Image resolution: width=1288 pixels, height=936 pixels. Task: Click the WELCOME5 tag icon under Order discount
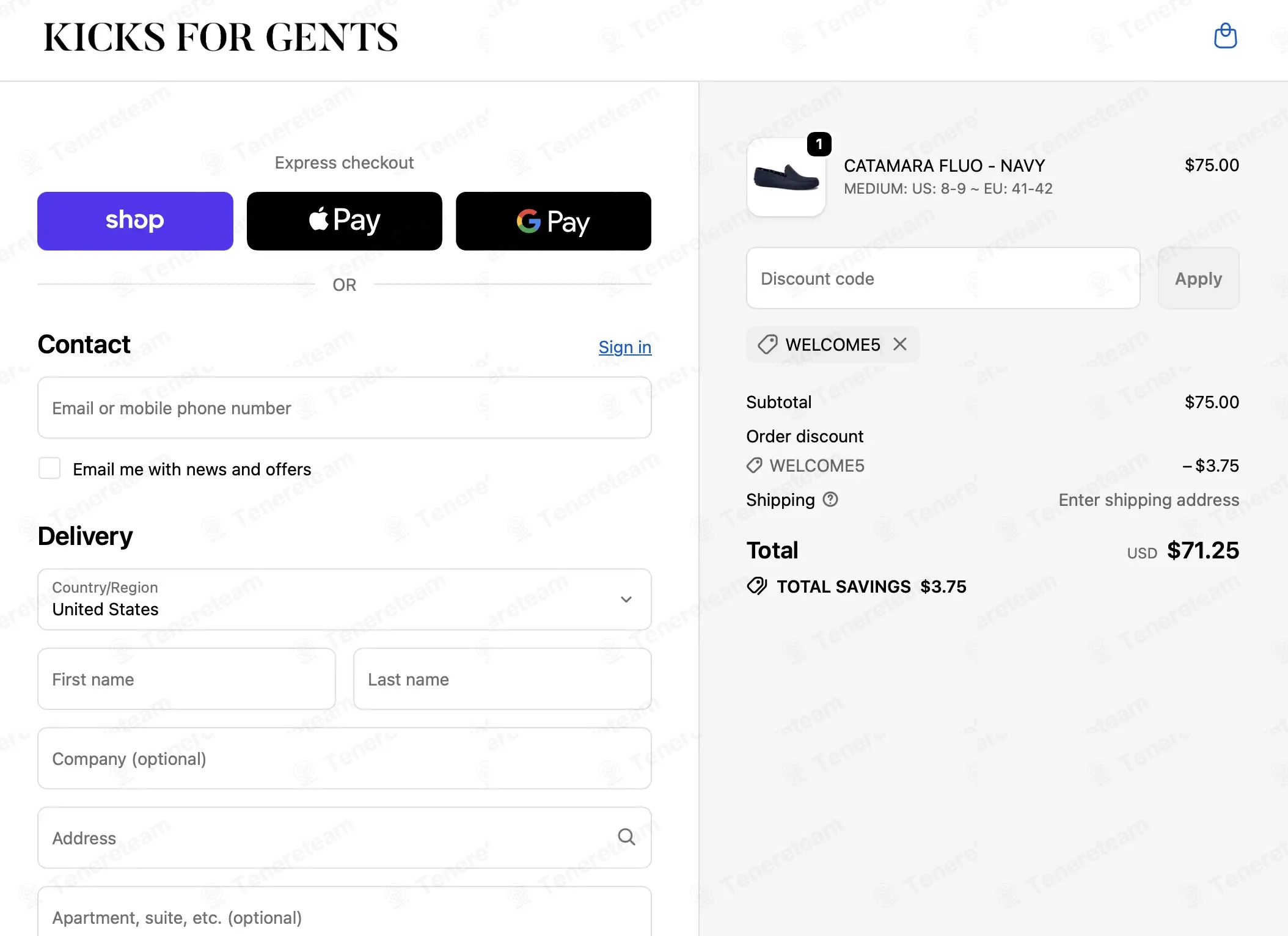tap(755, 466)
